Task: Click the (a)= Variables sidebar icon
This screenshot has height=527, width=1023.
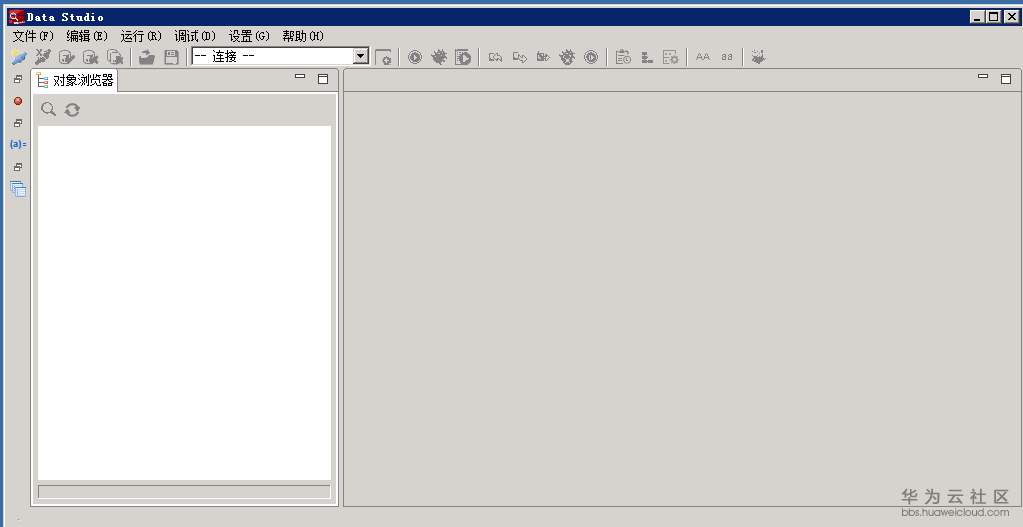Action: coord(18,144)
